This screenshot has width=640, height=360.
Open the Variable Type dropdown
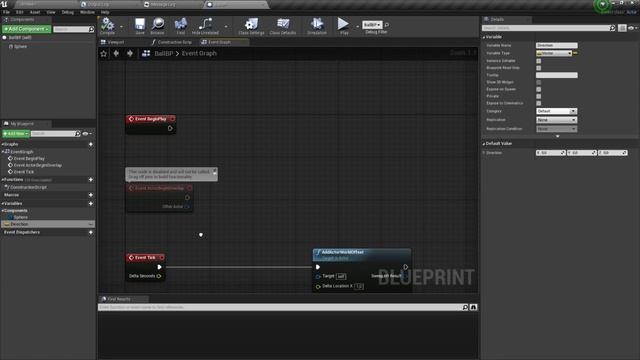click(554, 53)
